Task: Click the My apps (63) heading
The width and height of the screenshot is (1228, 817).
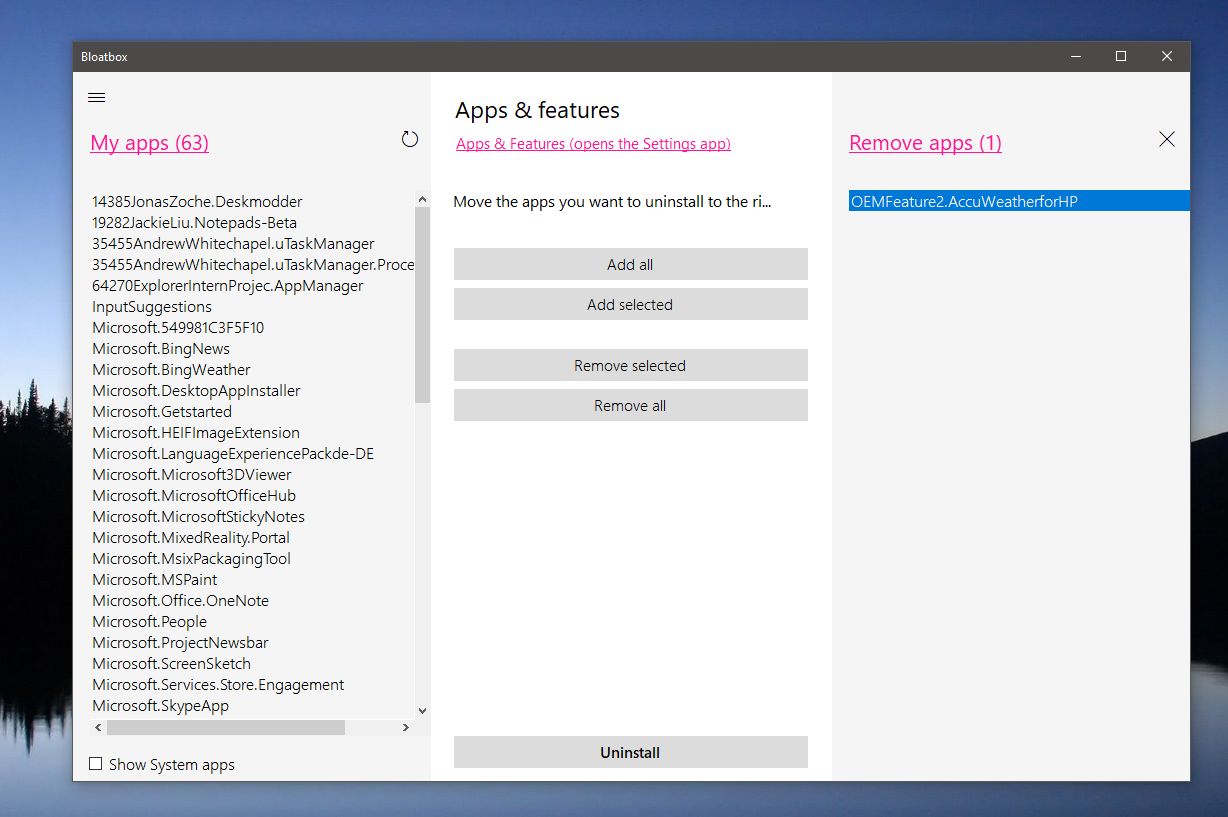Action: (149, 143)
